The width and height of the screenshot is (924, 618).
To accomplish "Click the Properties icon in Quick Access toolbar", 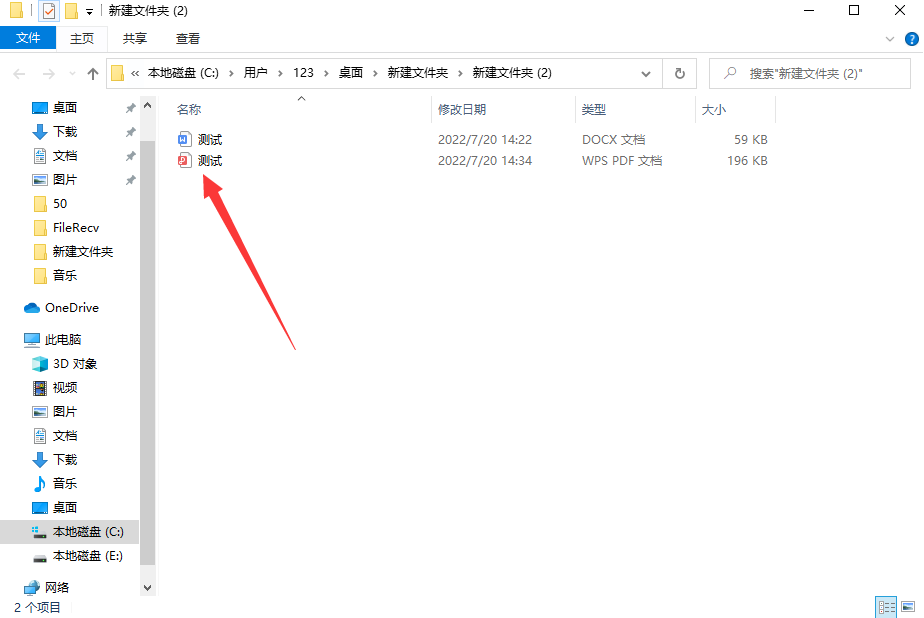I will pyautogui.click(x=47, y=10).
